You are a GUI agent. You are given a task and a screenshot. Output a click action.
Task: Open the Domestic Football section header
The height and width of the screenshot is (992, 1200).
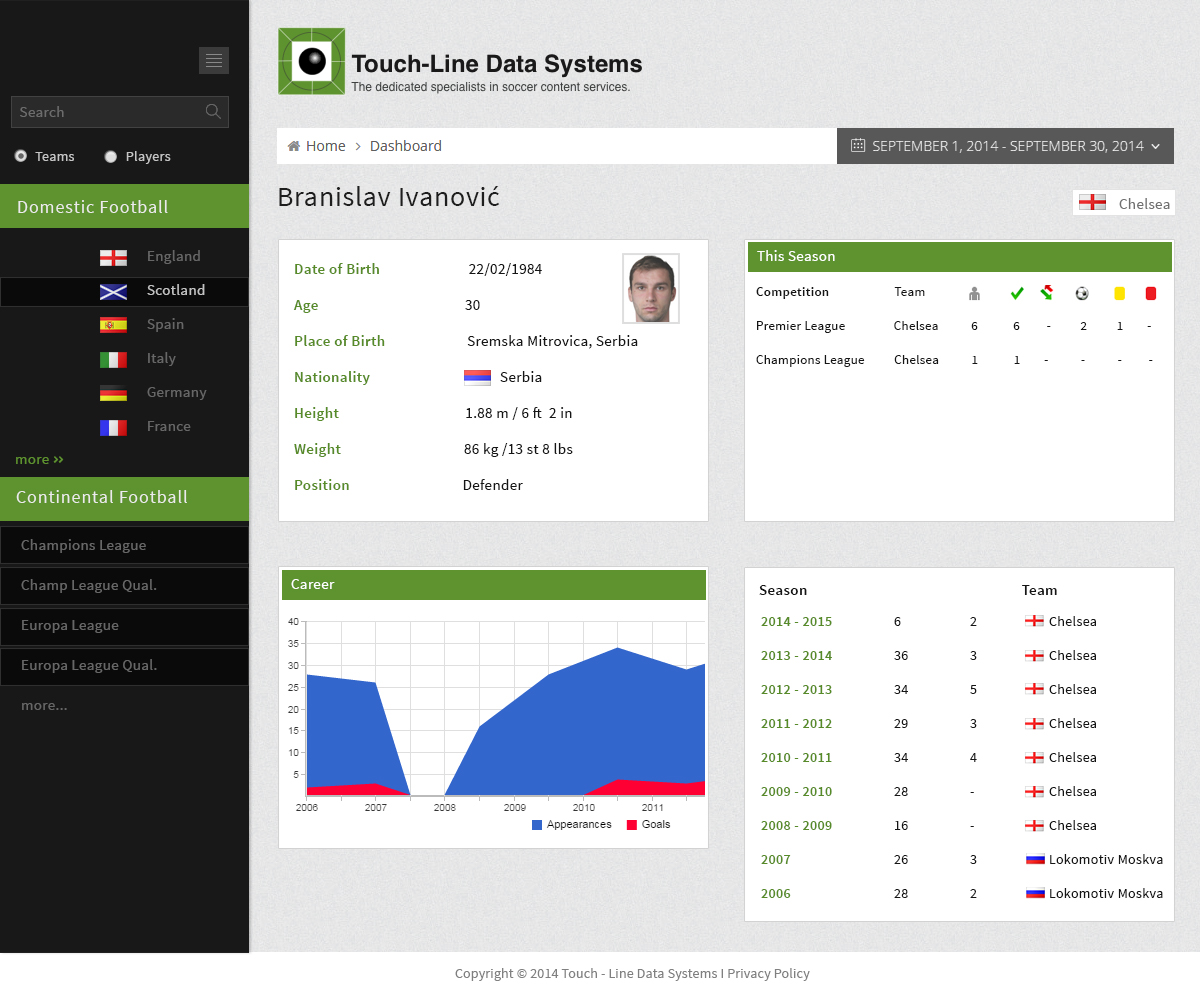pos(124,206)
